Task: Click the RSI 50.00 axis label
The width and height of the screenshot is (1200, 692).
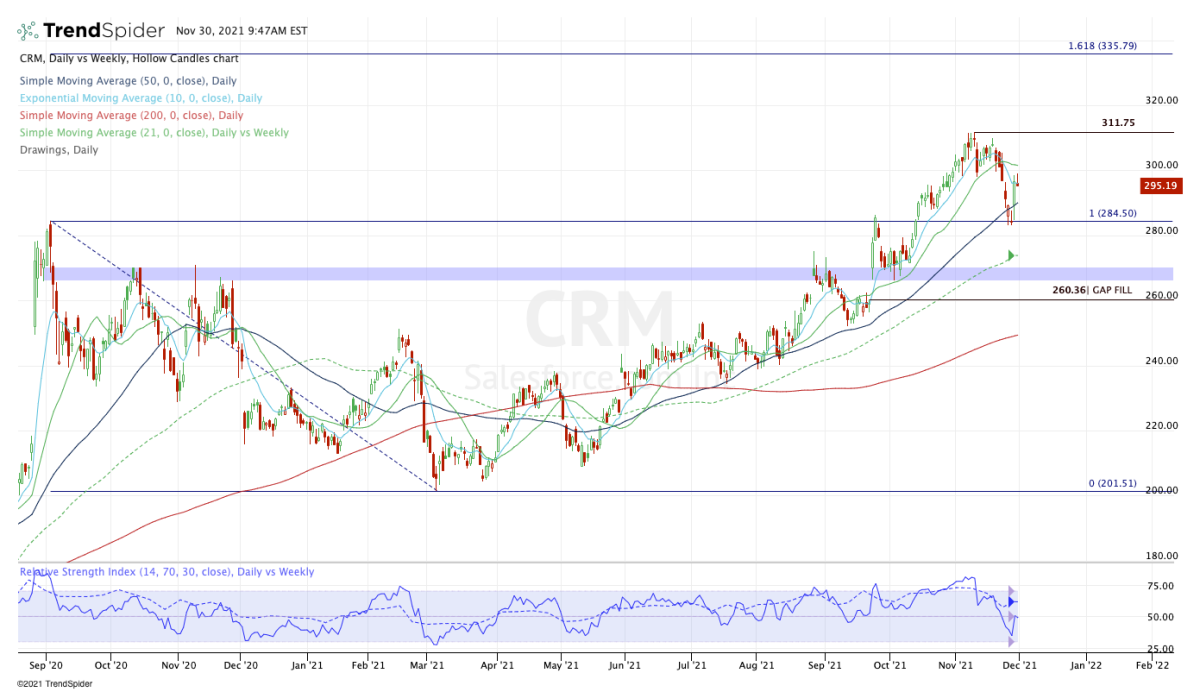Action: (1162, 618)
